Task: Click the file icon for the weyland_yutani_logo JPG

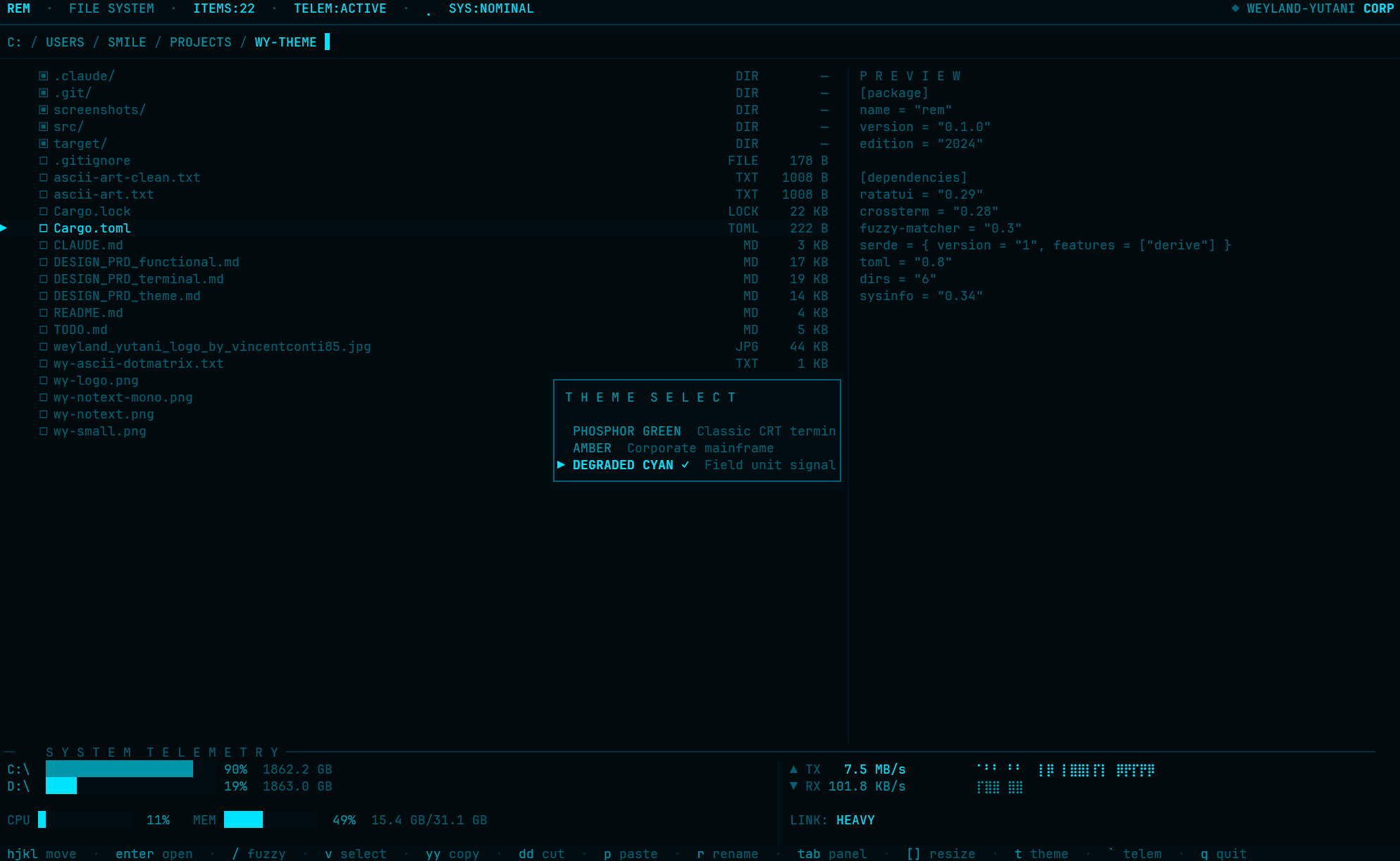Action: click(x=43, y=346)
